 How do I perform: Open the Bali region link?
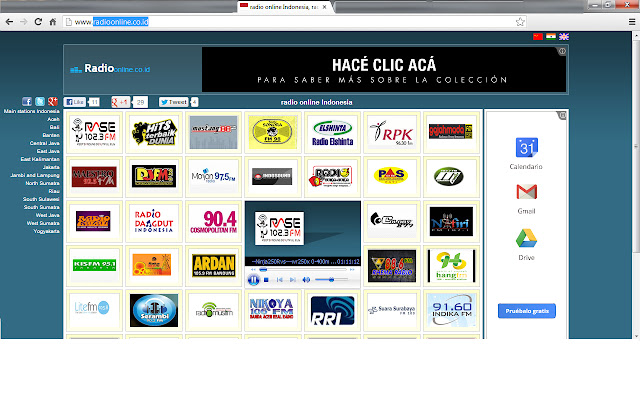pos(55,127)
